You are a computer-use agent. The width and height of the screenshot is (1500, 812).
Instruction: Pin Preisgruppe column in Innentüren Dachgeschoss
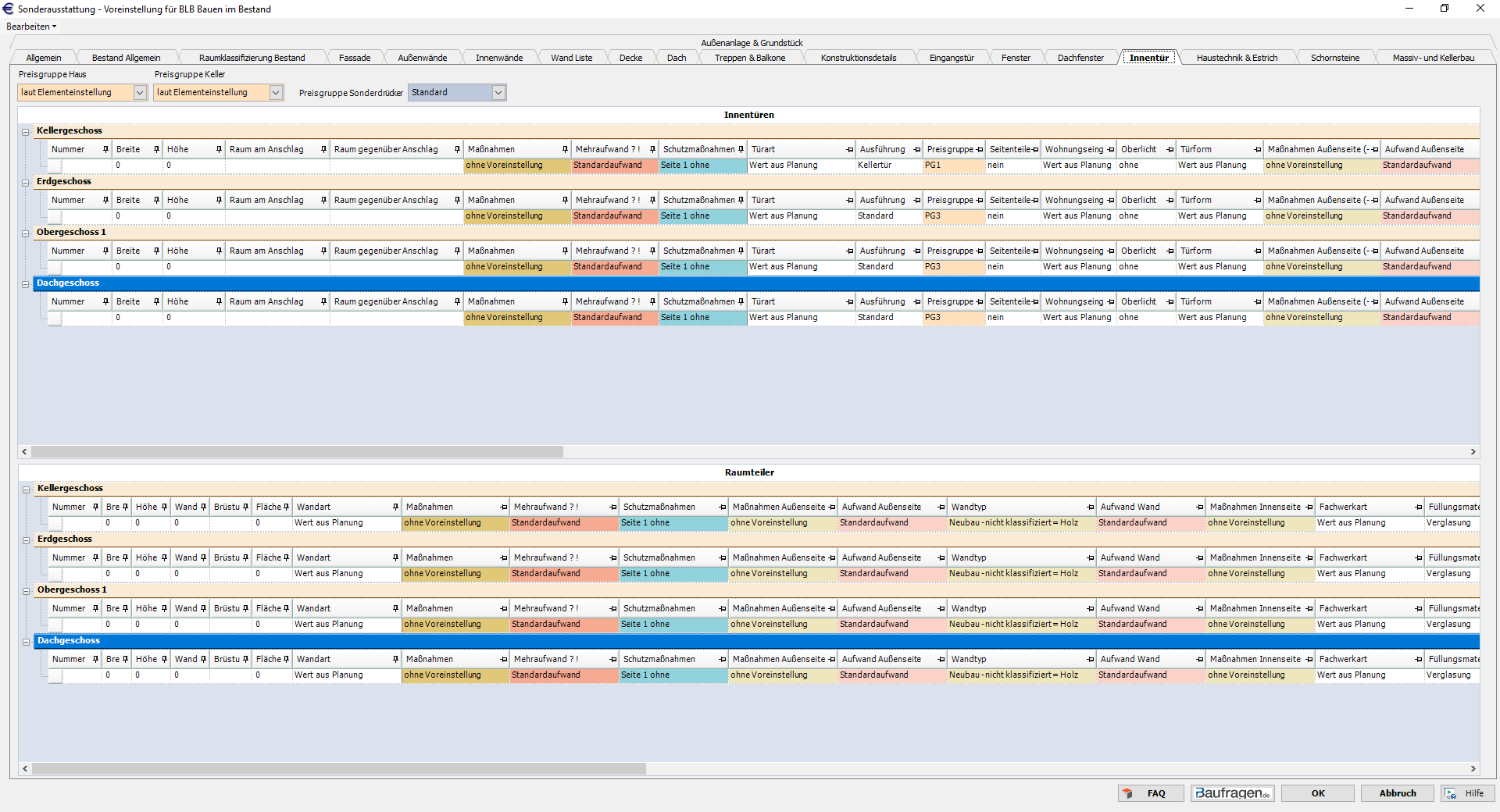coord(979,301)
